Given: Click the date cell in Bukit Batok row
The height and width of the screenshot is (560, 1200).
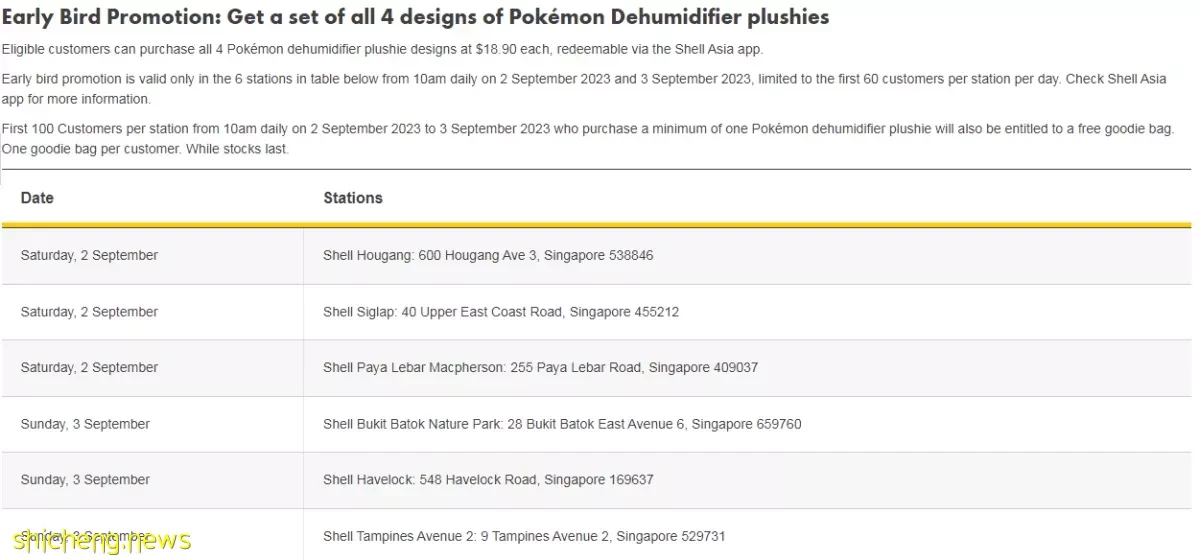Looking at the screenshot, I should pos(152,424).
